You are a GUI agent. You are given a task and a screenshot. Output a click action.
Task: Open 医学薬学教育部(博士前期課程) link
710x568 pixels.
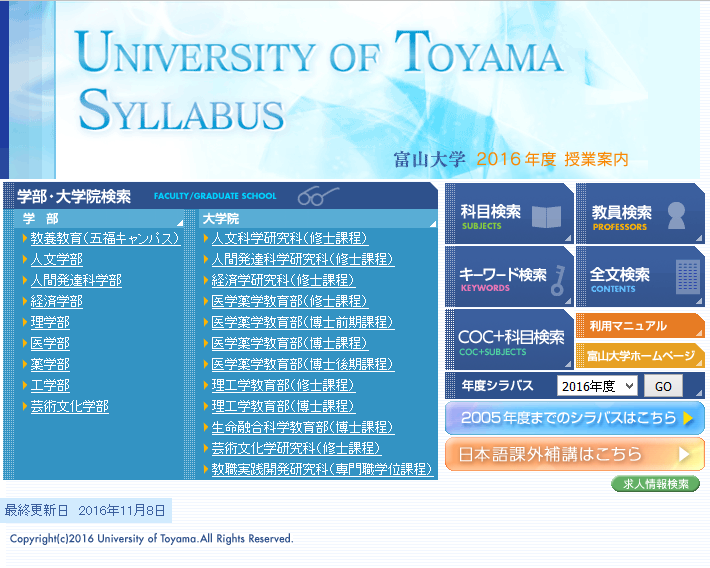click(303, 323)
